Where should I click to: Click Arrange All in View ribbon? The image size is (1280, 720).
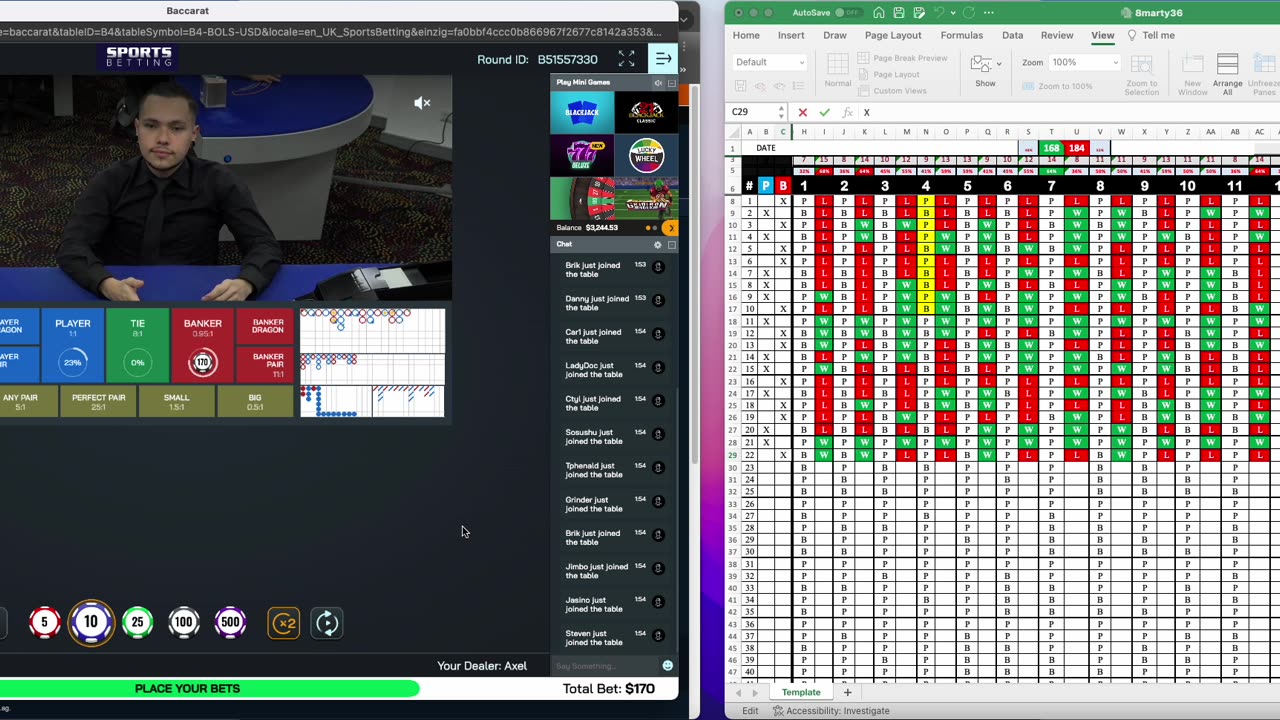click(x=1227, y=75)
